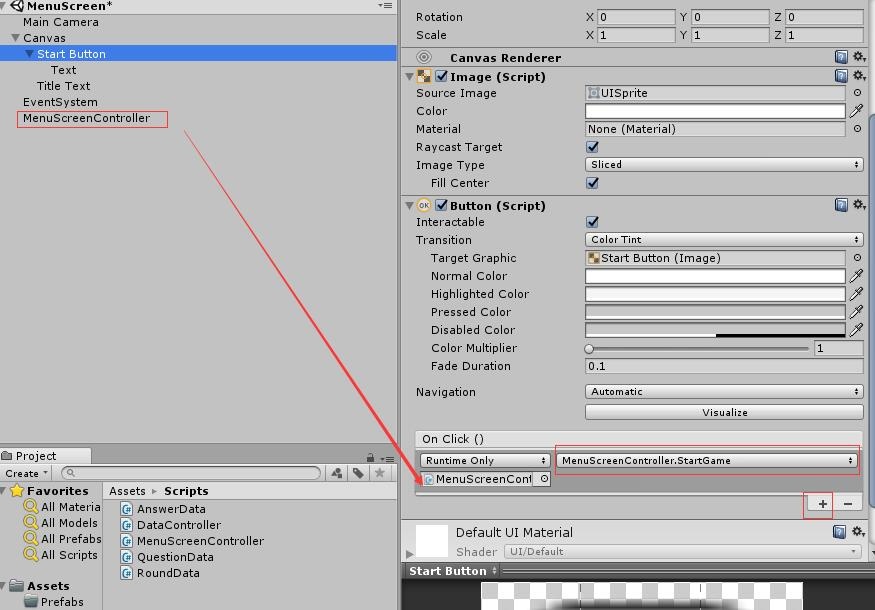This screenshot has height=610, width=875.
Task: Open object picker for MenuScreenController On Click field
Action: [x=544, y=479]
